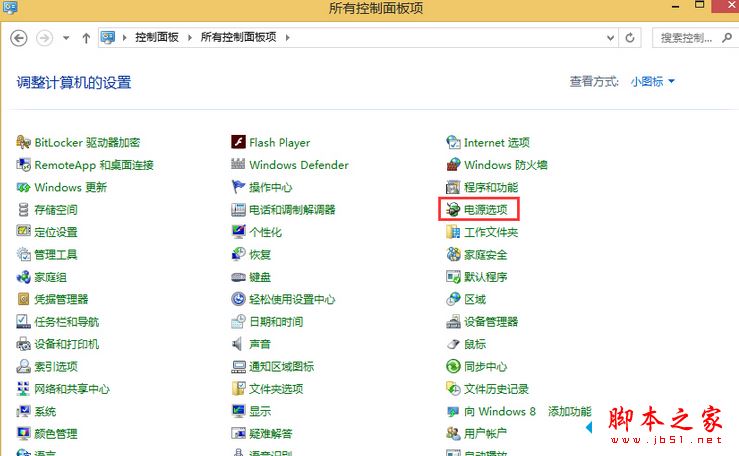Click the 家庭安全 link
Image resolution: width=739 pixels, height=456 pixels.
(486, 255)
